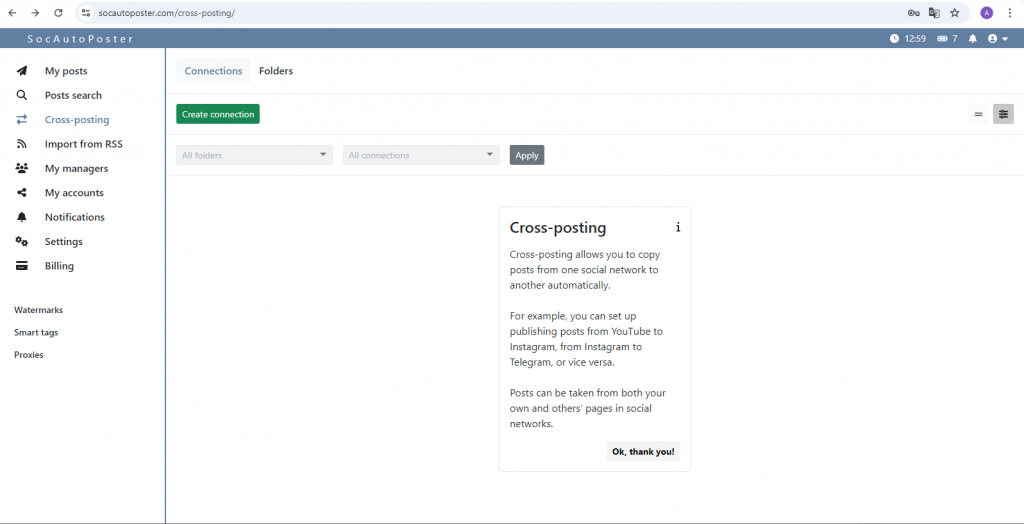This screenshot has width=1024, height=524.
Task: Open the Watermarks link
Action: point(38,310)
